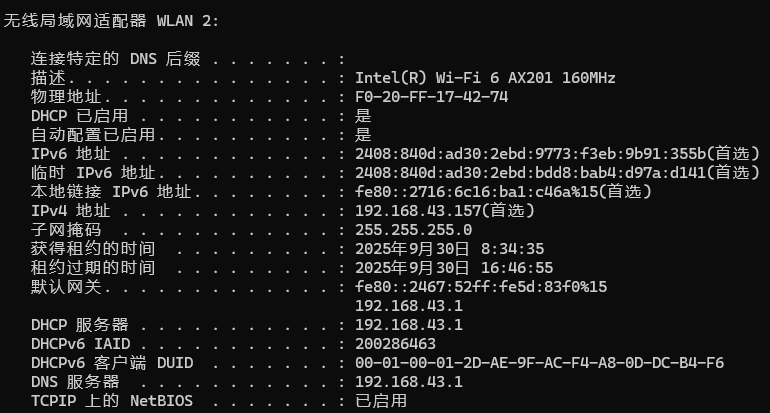Click the DHCPv6 IAID value 200286463

point(394,344)
